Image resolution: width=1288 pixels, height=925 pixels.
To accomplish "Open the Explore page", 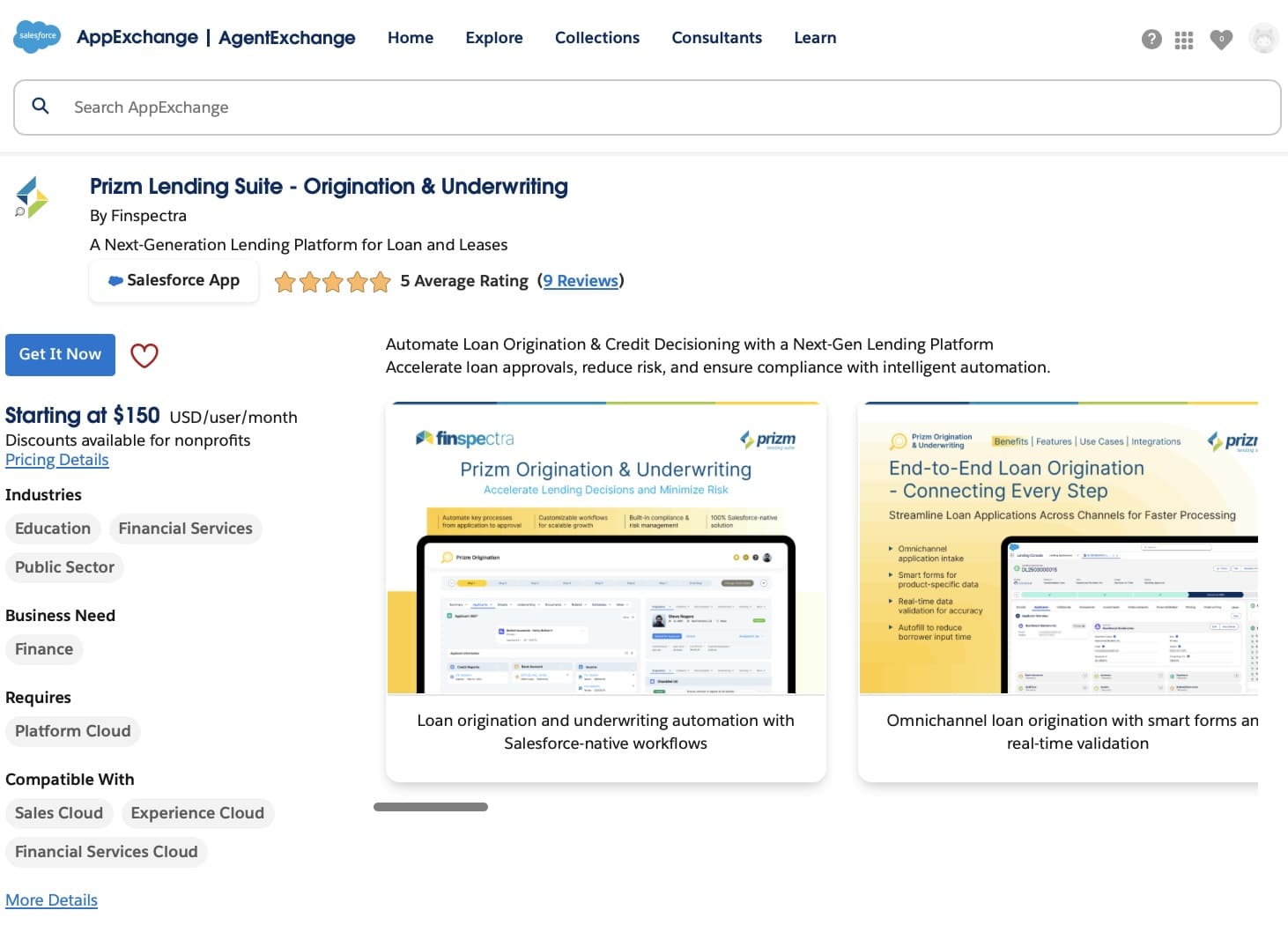I will (493, 38).
